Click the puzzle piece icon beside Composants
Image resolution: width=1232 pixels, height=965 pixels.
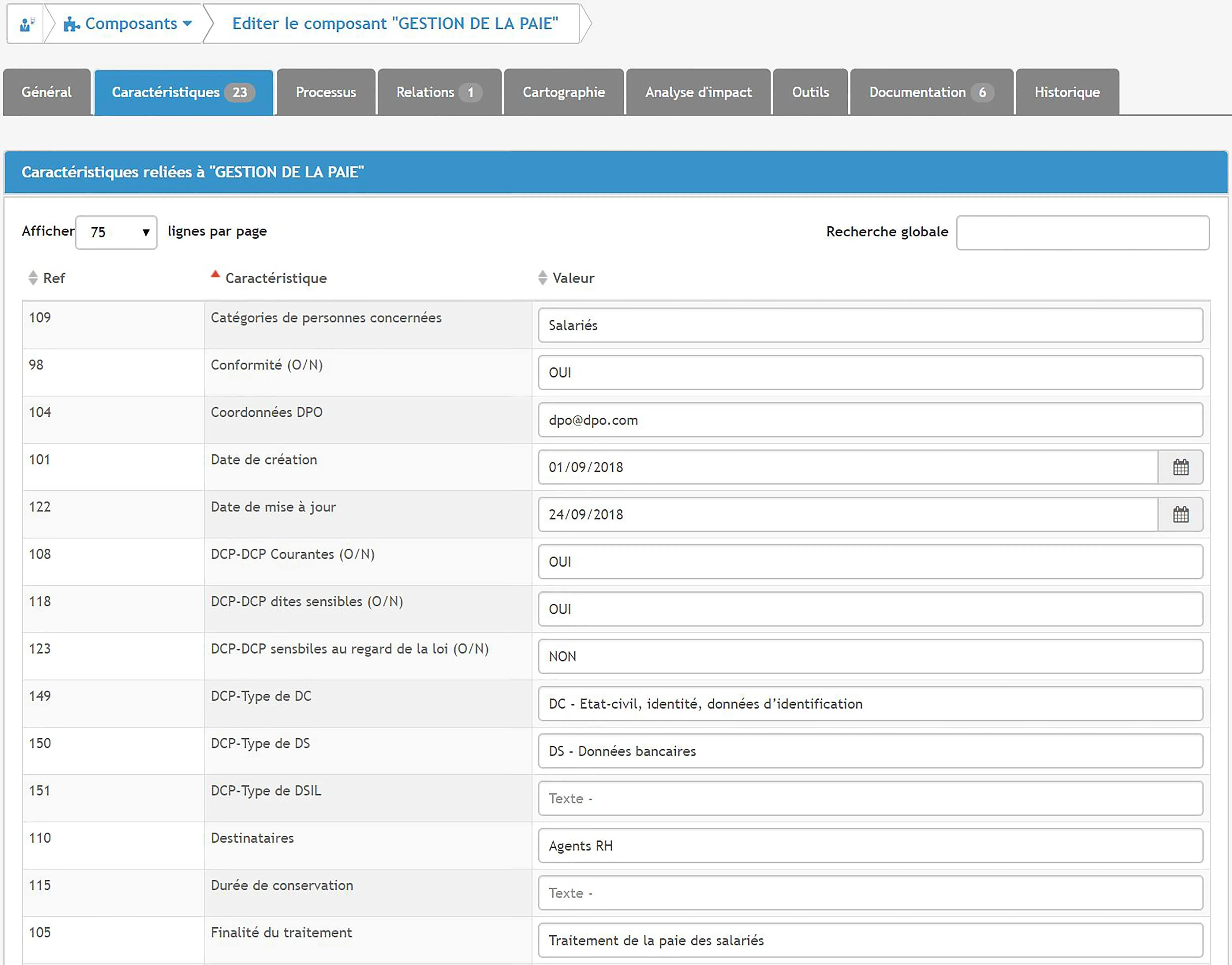pos(71,24)
